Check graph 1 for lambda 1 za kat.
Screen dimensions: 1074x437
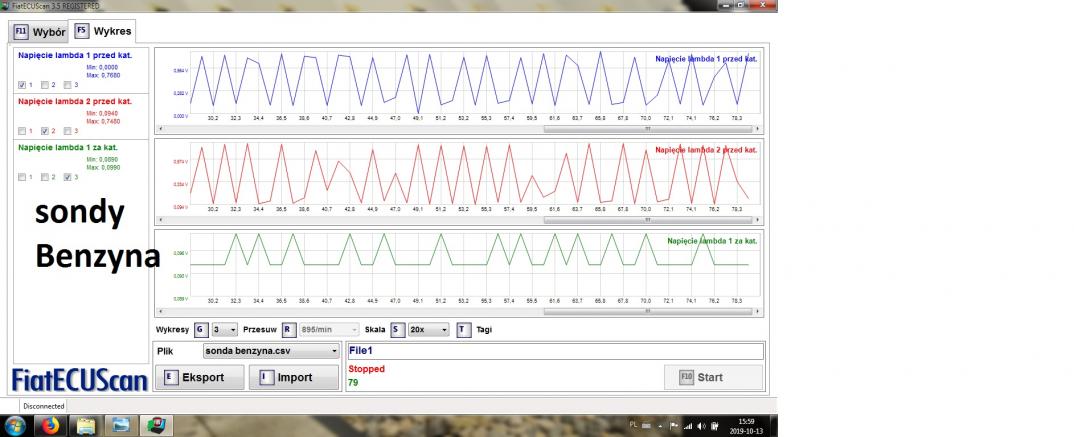tap(23, 177)
